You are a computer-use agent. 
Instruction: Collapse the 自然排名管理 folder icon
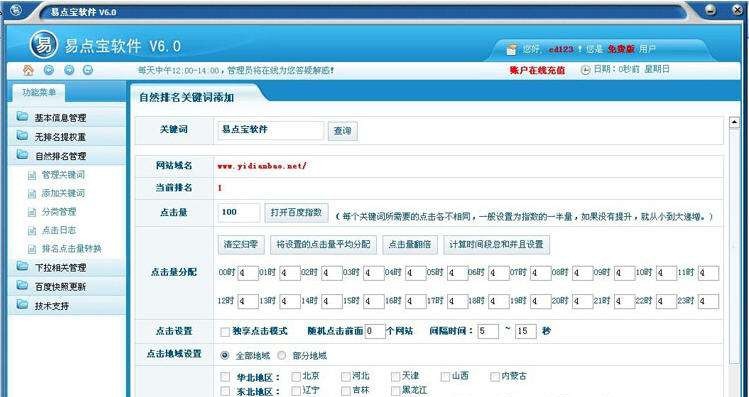tap(22, 155)
